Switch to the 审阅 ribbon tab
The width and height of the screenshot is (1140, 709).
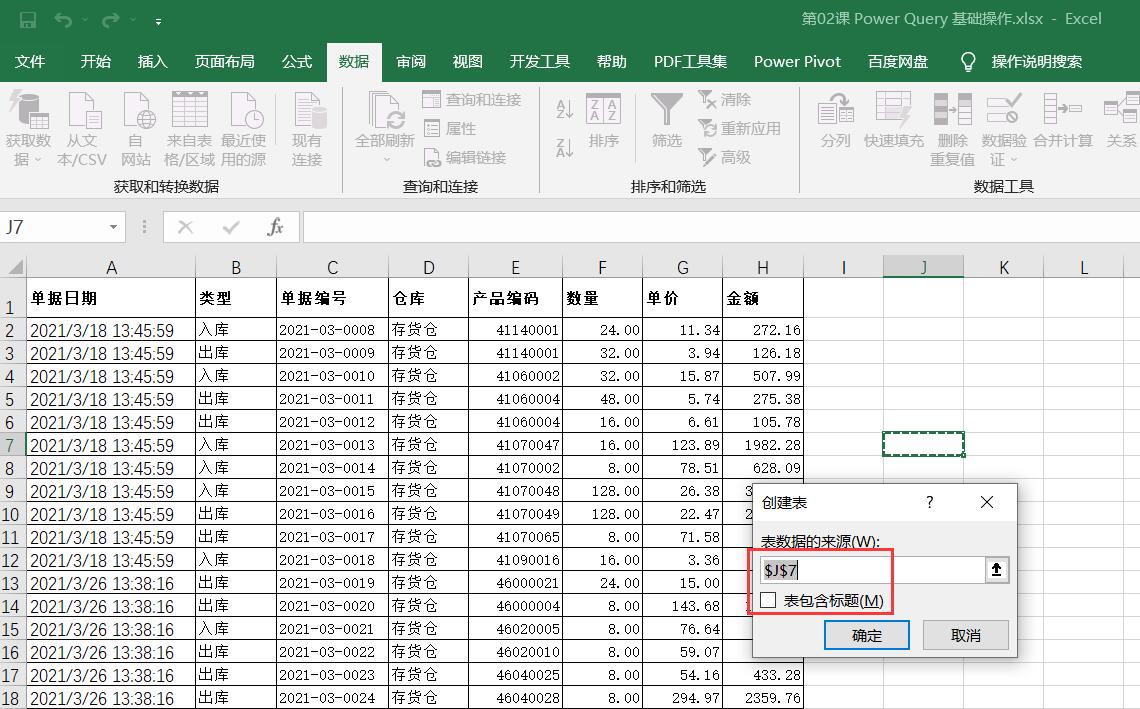click(x=411, y=62)
